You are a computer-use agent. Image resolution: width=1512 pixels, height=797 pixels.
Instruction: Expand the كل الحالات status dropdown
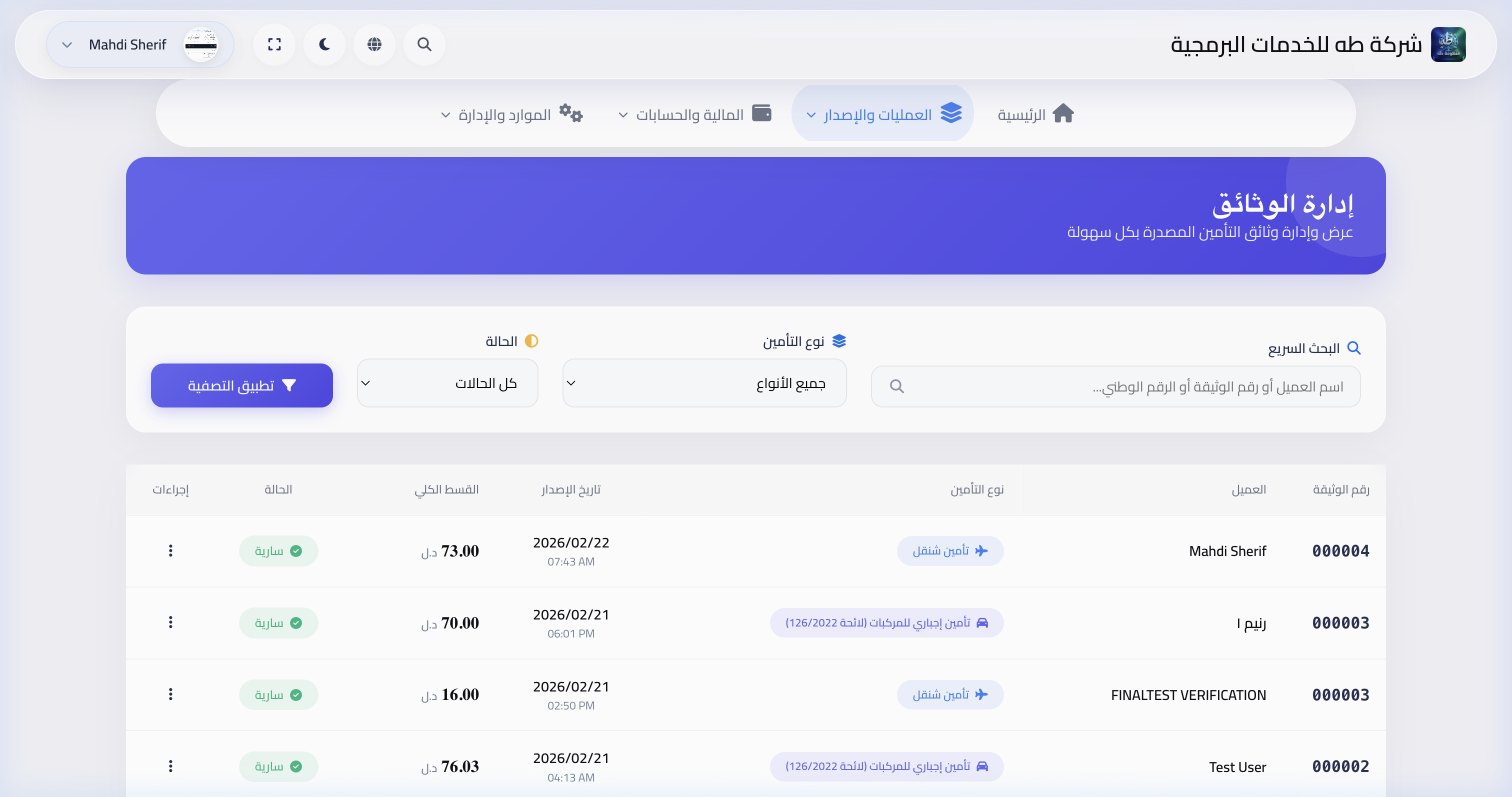447,382
